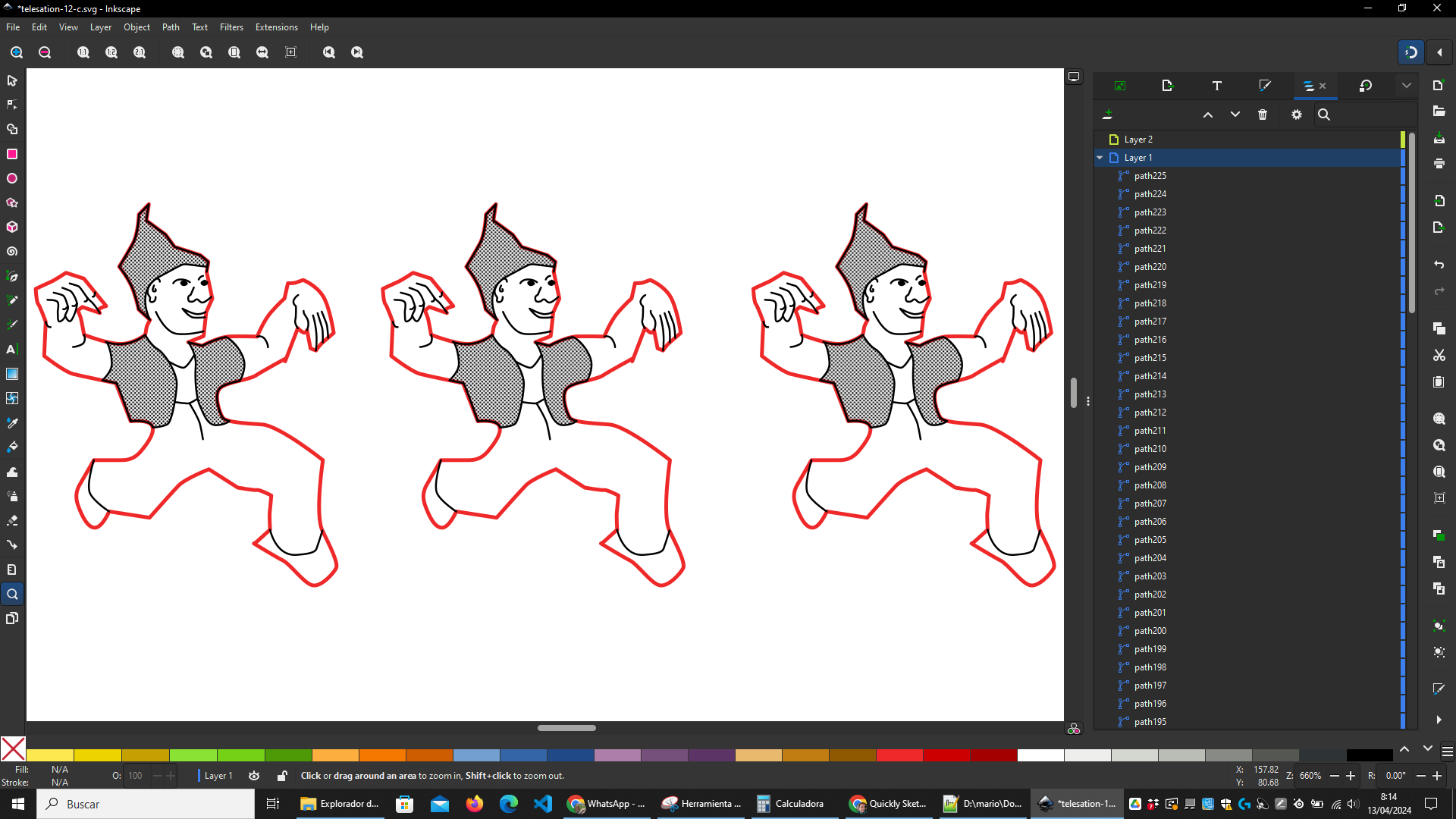The image size is (1456, 819).
Task: Click the no-color X swatch
Action: pyautogui.click(x=13, y=749)
